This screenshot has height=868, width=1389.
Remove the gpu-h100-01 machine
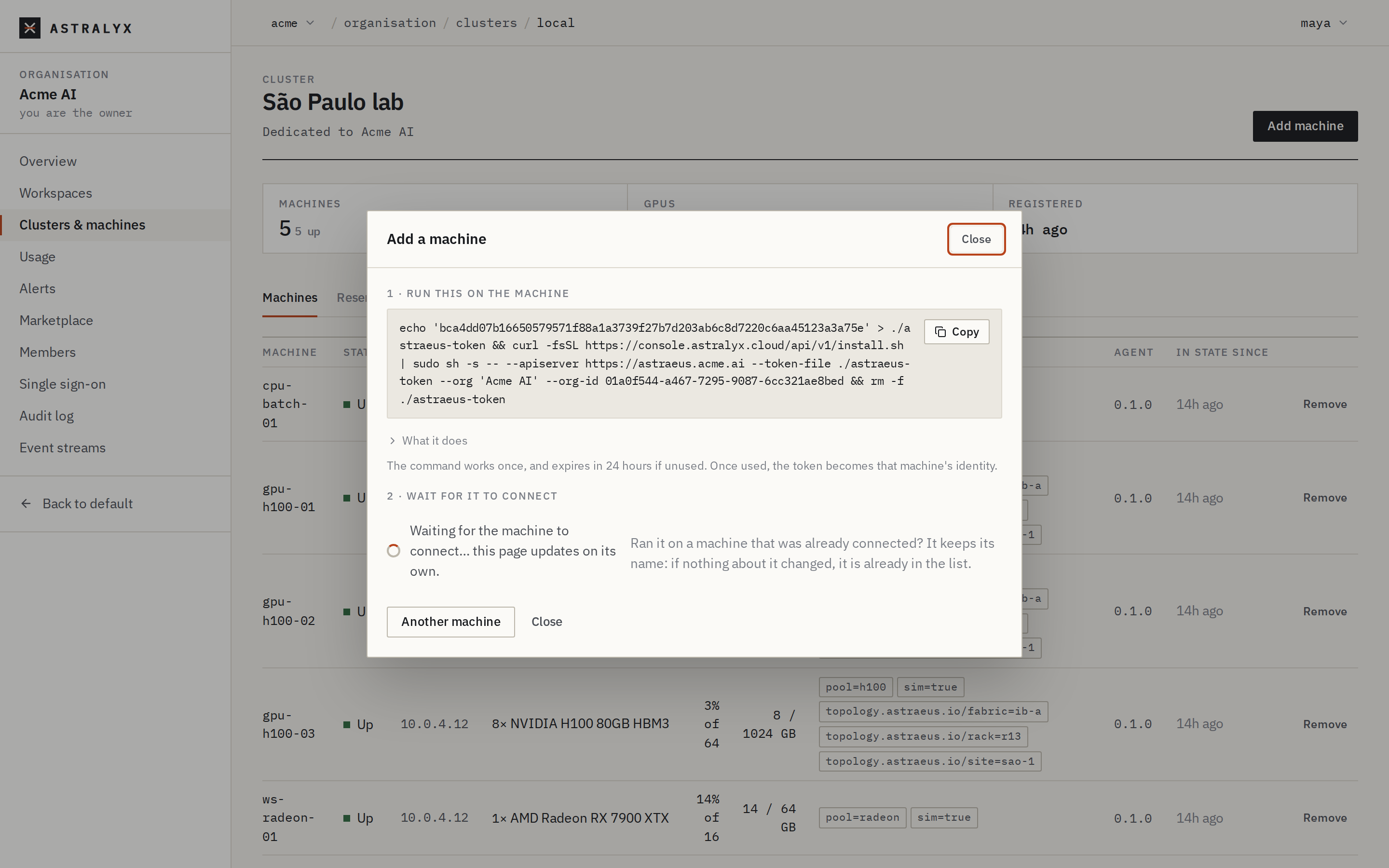[x=1325, y=498]
